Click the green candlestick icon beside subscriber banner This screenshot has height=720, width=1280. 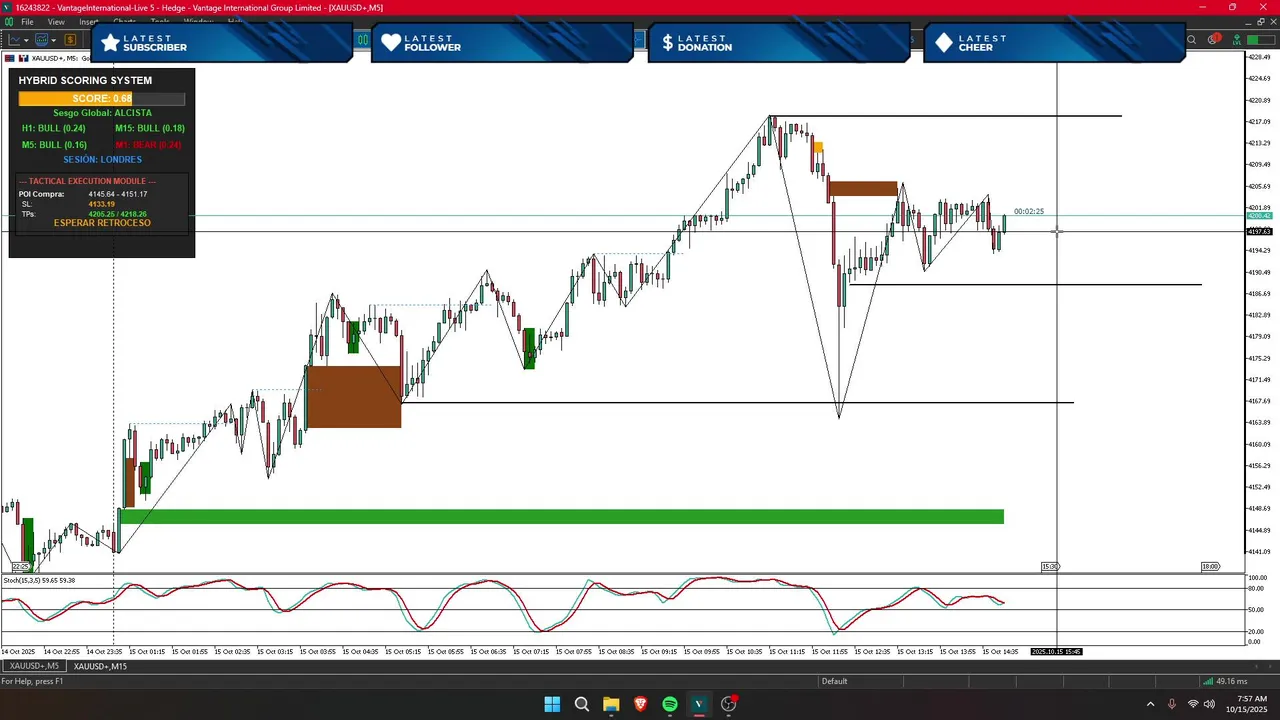click(363, 40)
